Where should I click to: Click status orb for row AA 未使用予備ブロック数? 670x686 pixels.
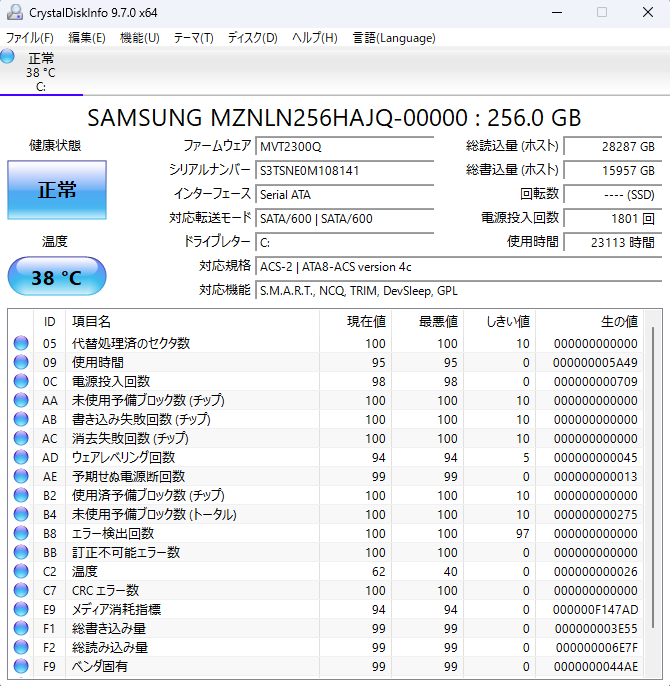click(21, 400)
